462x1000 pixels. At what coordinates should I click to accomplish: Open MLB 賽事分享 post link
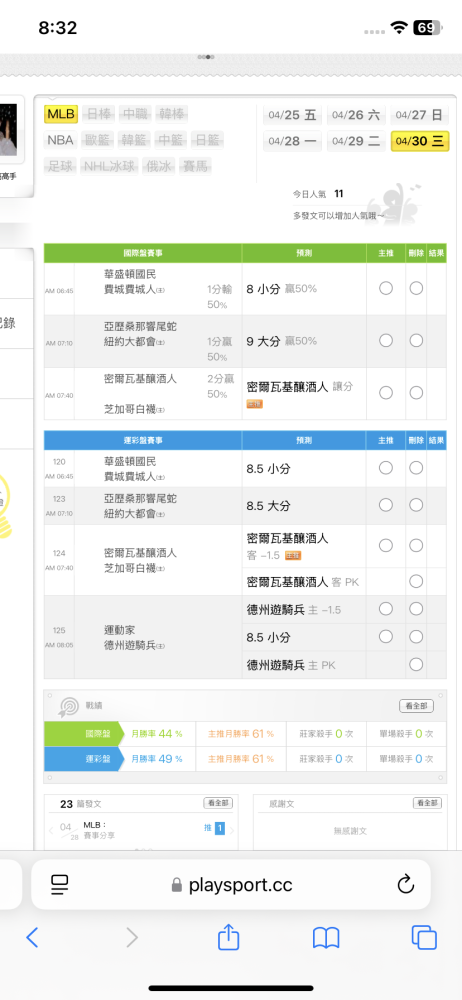click(x=99, y=830)
